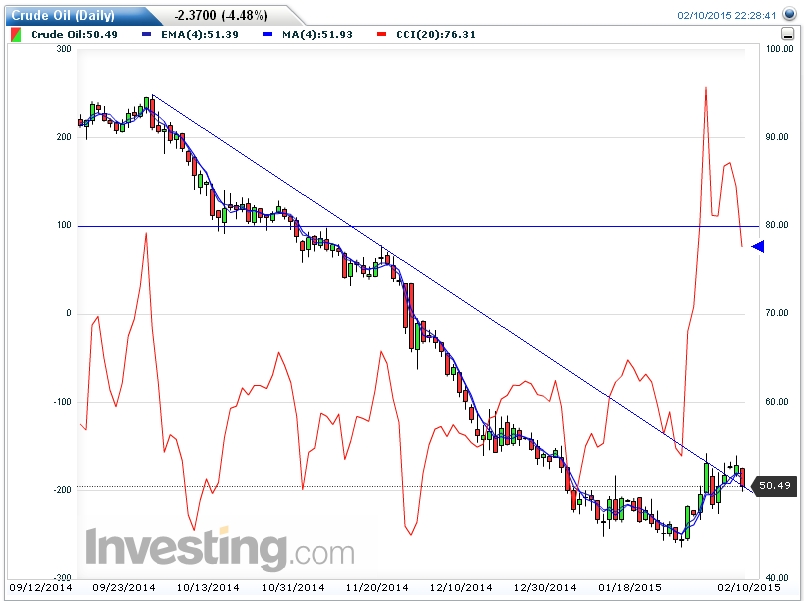Click the MA(4) blue legend marker

[267, 34]
